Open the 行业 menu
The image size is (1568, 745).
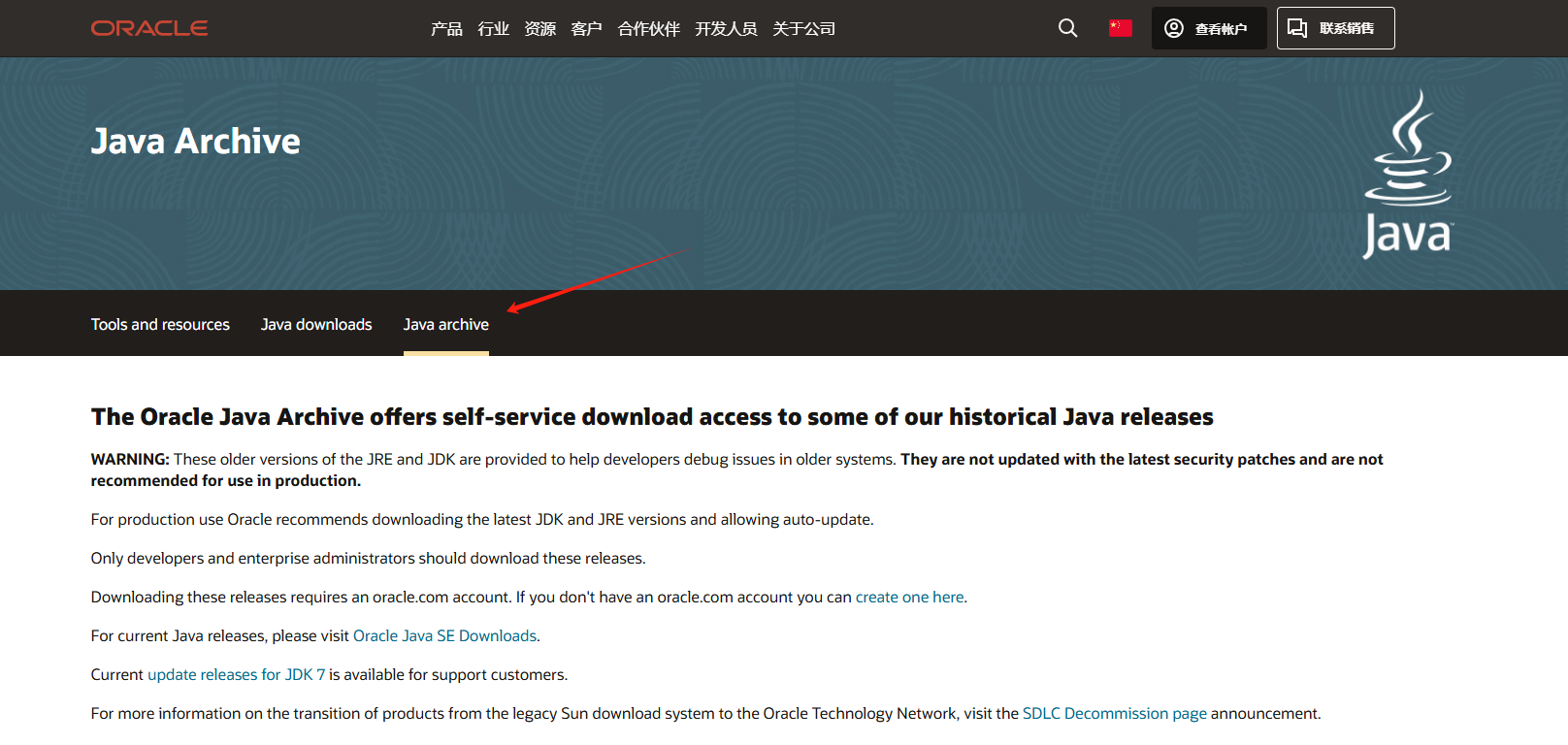point(493,29)
